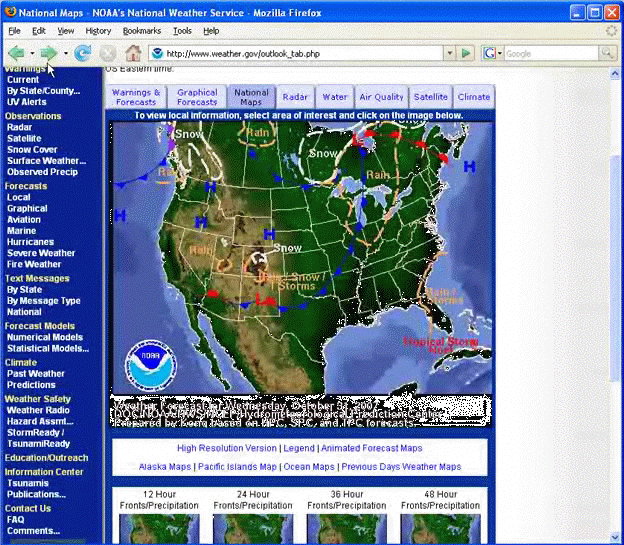624x545 pixels.
Task: Click the Snow Cover sidebar link
Action: (32, 150)
